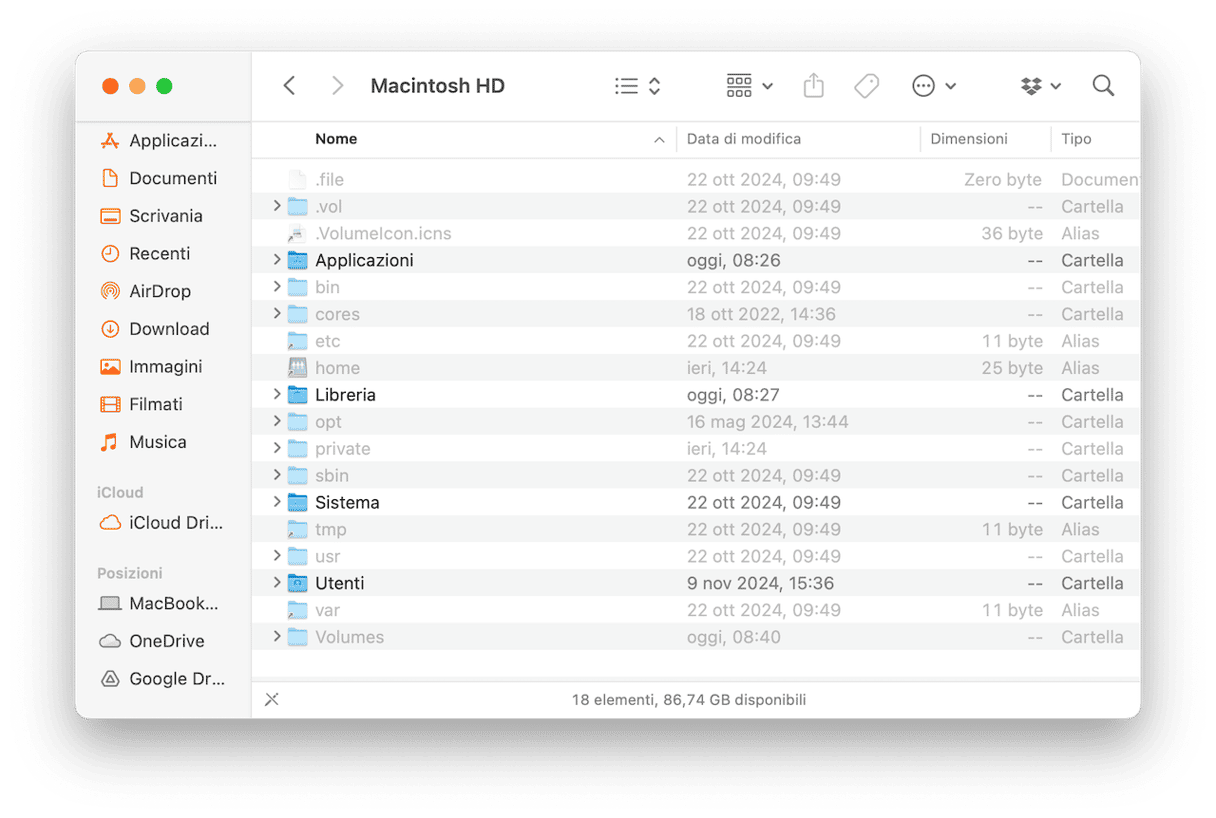
Task: Go forward with the right chevron
Action: pyautogui.click(x=337, y=86)
